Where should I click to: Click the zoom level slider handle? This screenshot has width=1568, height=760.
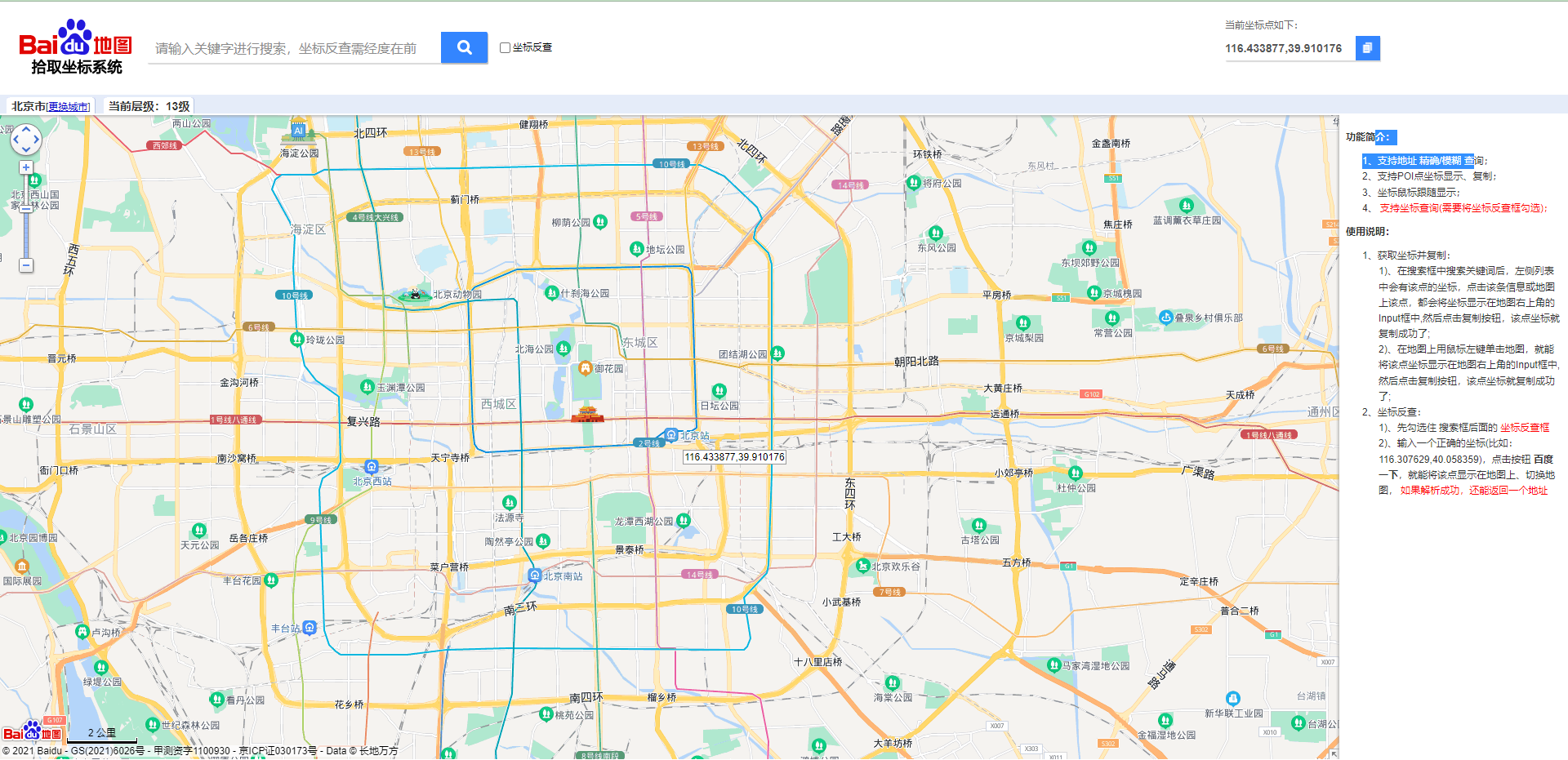[x=26, y=208]
